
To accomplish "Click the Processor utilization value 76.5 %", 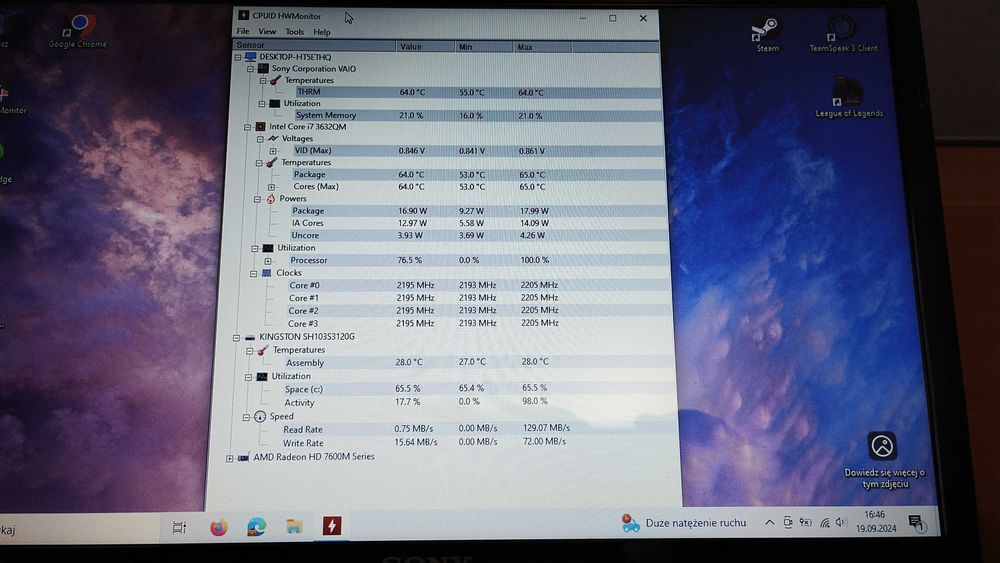I will (x=409, y=260).
